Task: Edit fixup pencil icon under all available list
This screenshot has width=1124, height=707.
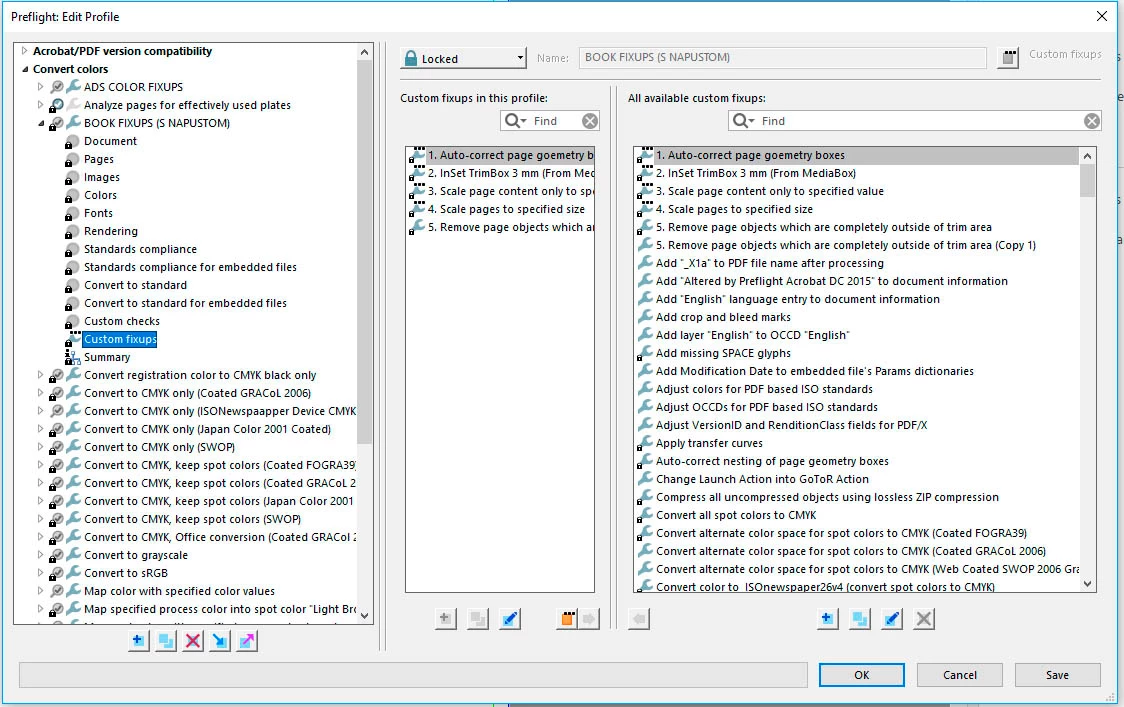Action: pos(892,618)
